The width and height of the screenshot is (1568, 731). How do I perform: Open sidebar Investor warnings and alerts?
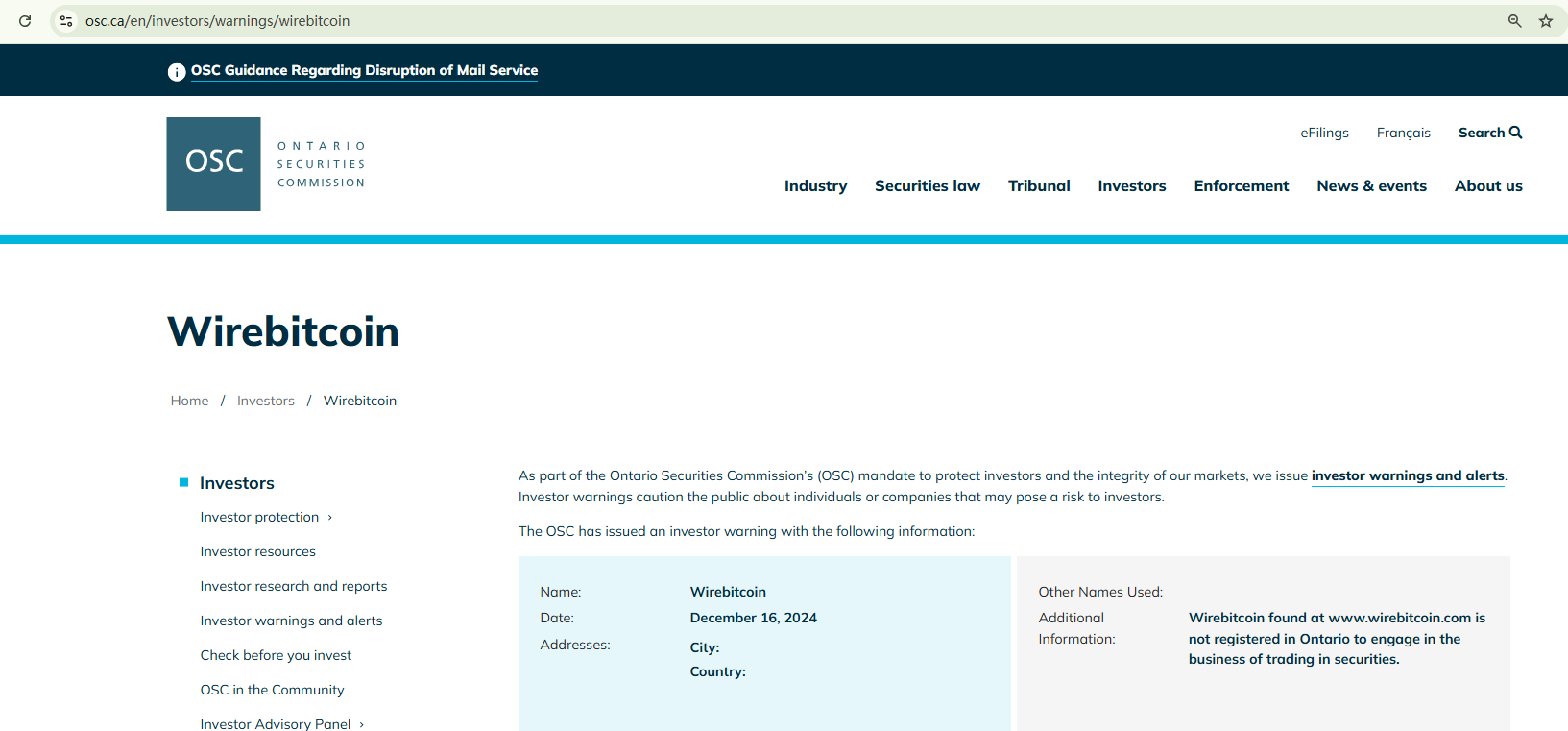click(292, 621)
